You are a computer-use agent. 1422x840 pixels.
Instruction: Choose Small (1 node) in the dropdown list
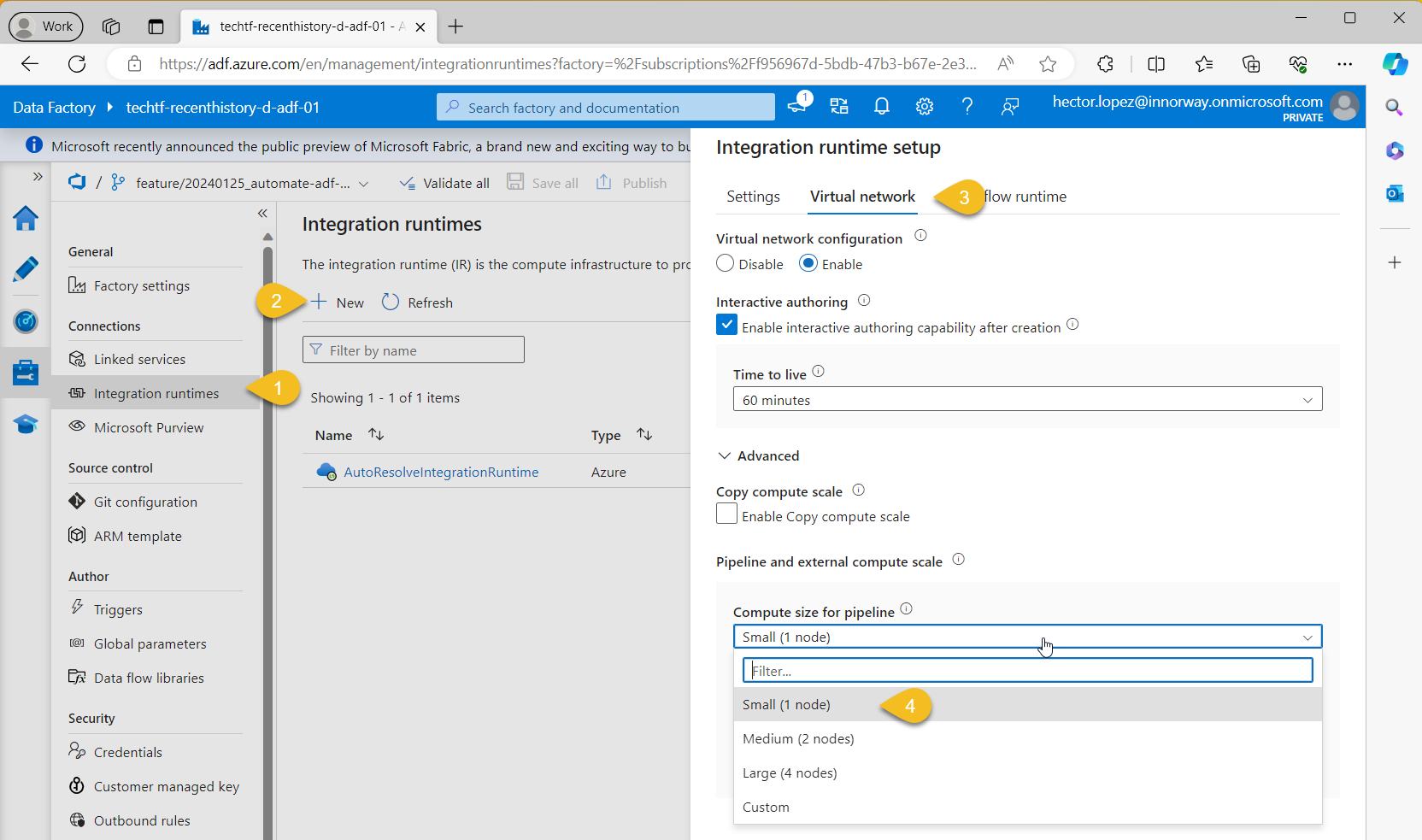1027,705
